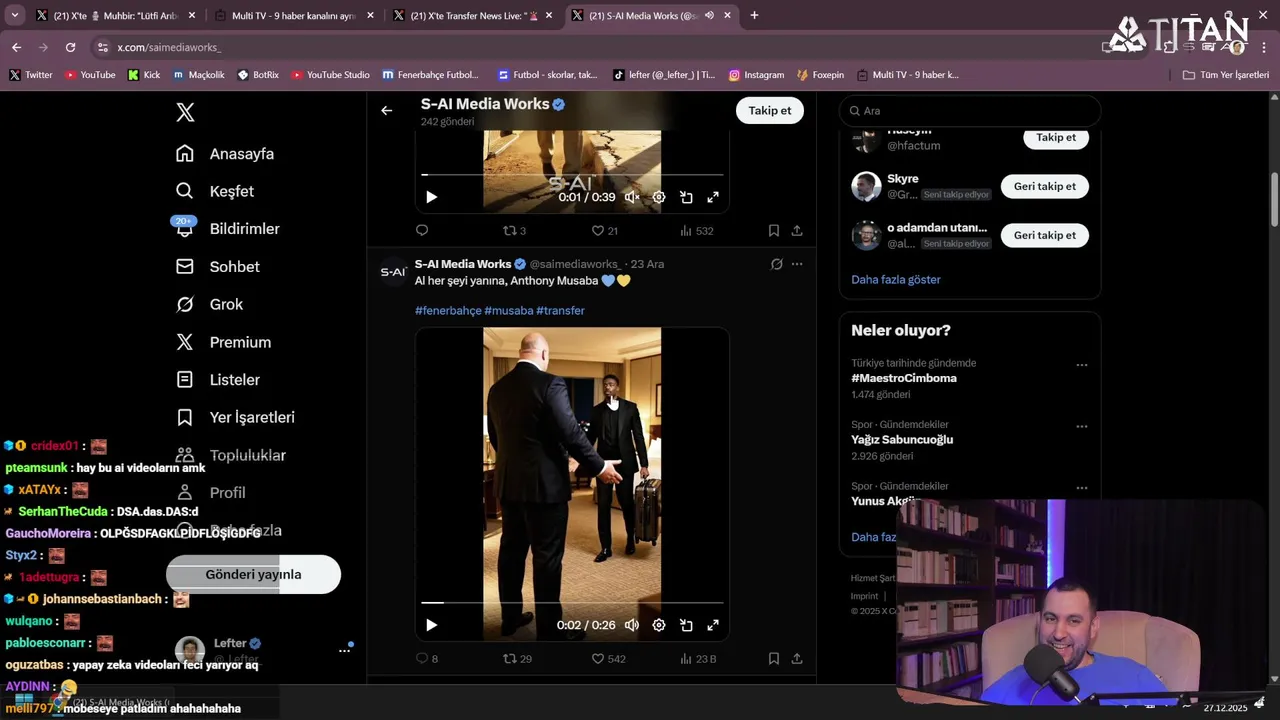1280x720 pixels.
Task: Unmute the upper video
Action: (x=632, y=197)
